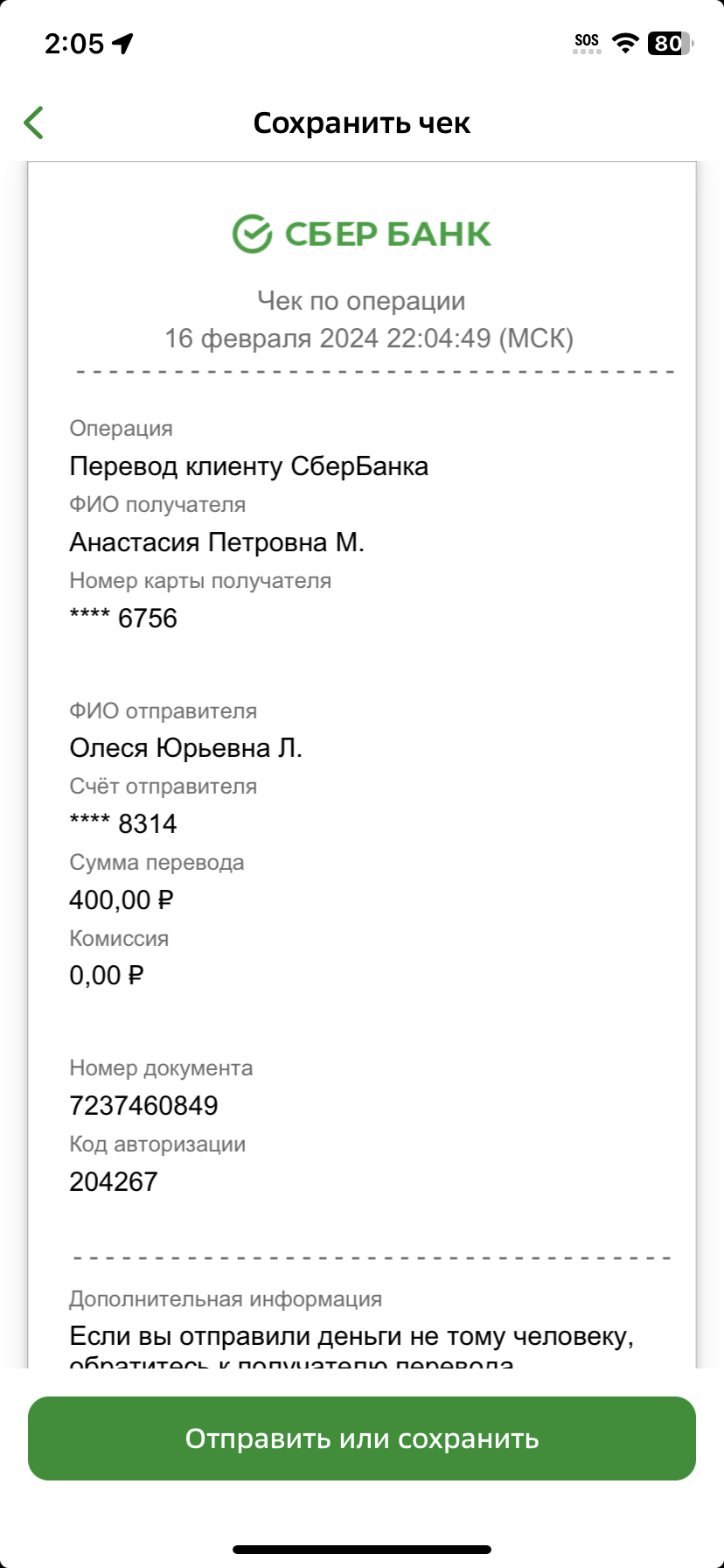724x1568 pixels.
Task: Tap the location arrow in status bar
Action: pyautogui.click(x=123, y=43)
